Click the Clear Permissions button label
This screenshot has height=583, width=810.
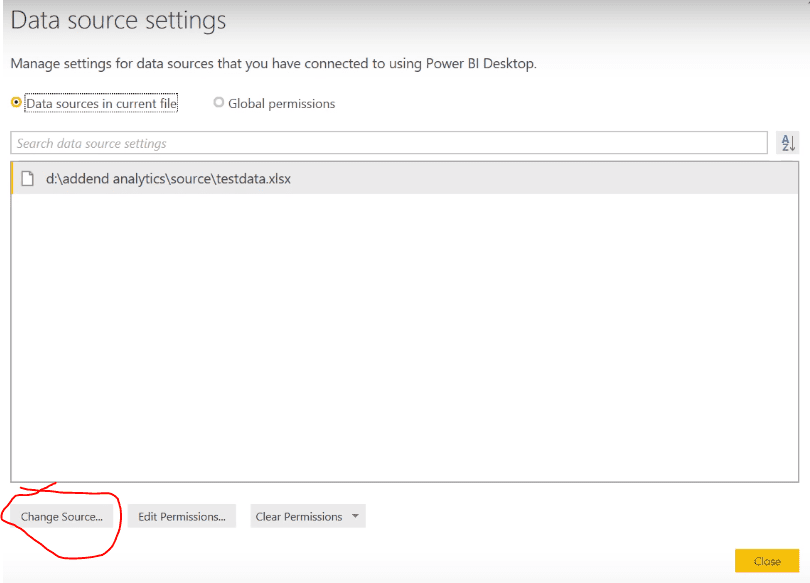(299, 516)
